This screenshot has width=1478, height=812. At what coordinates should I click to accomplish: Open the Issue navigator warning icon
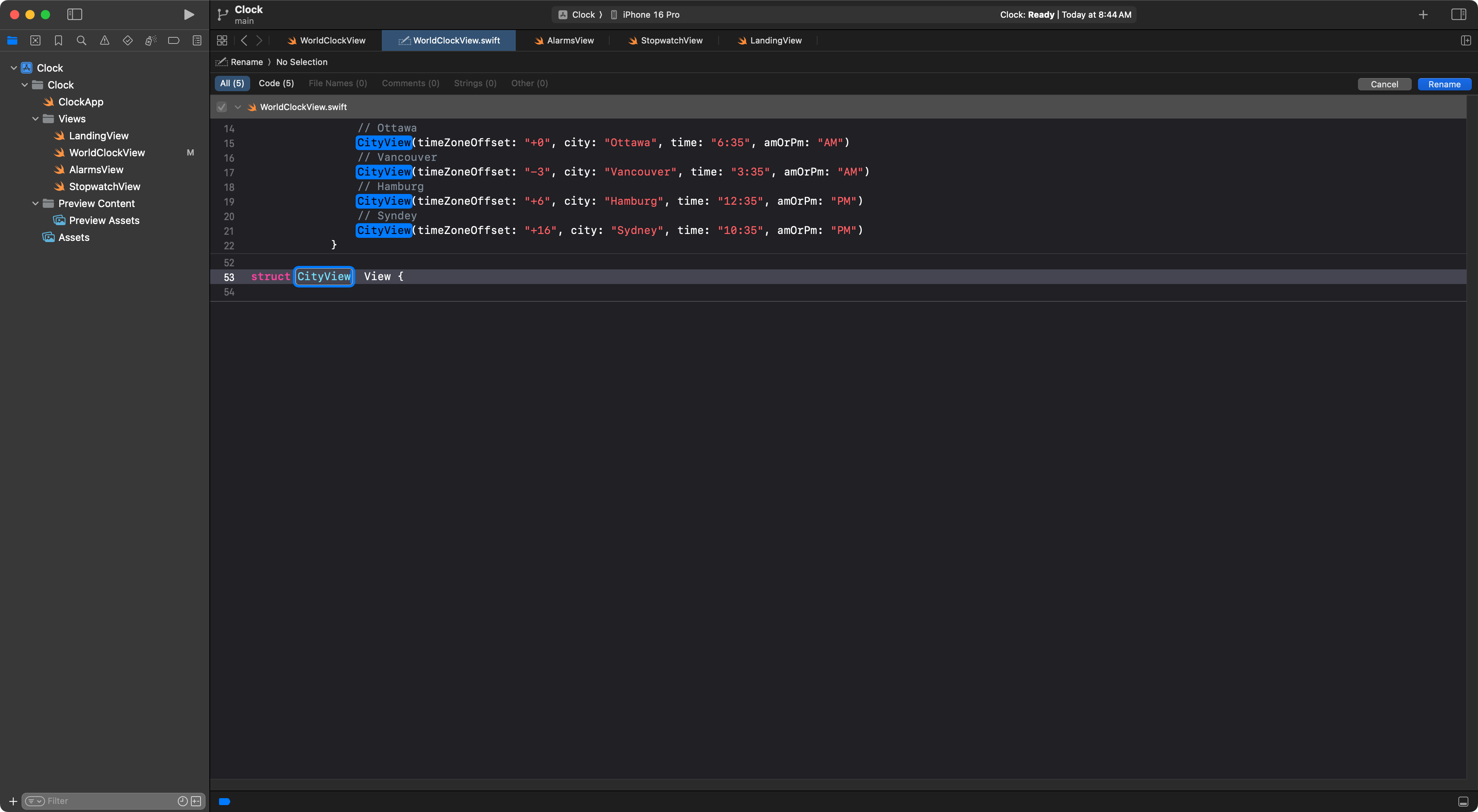coord(104,40)
